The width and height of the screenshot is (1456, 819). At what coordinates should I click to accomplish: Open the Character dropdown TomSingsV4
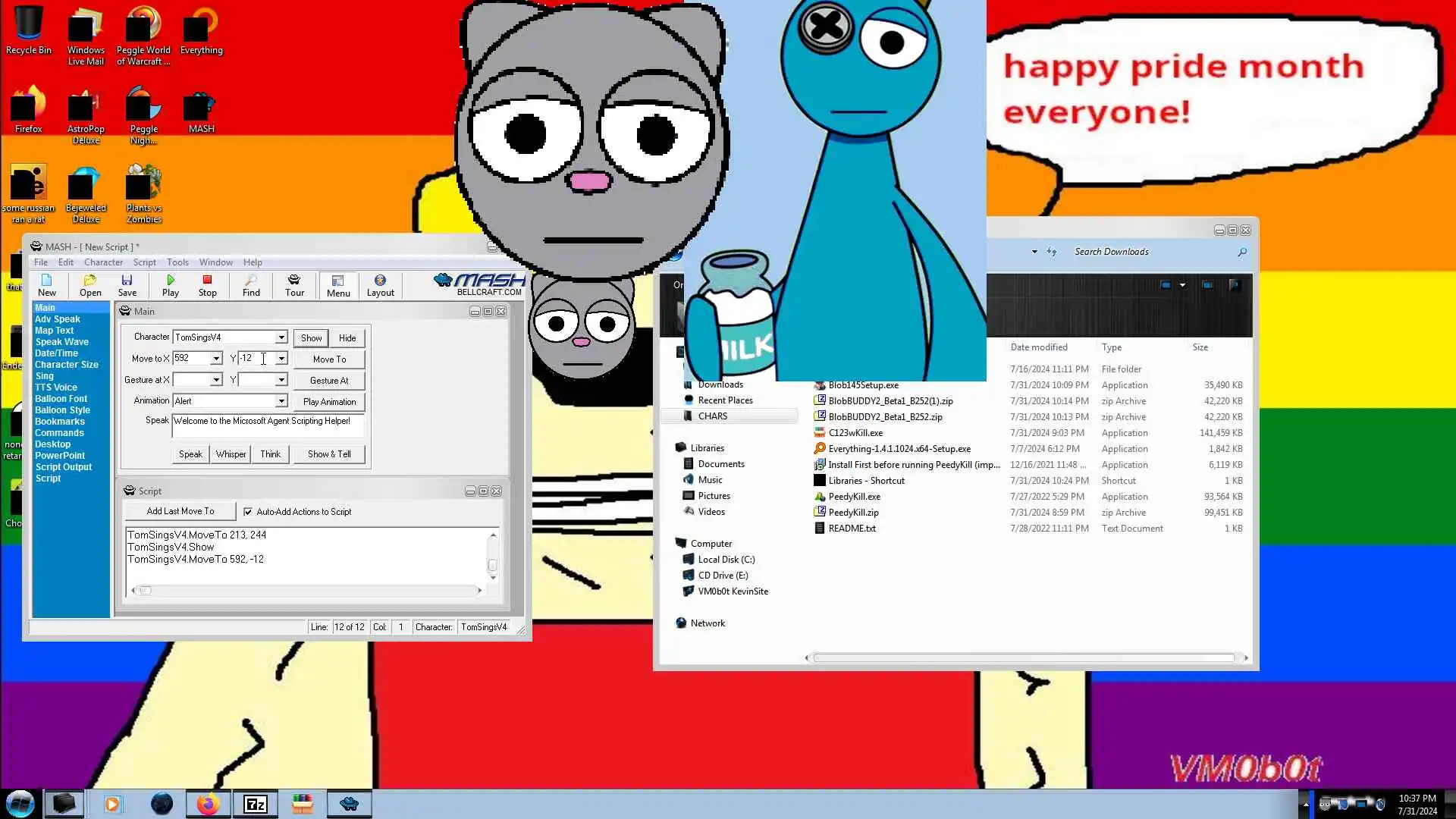point(281,337)
